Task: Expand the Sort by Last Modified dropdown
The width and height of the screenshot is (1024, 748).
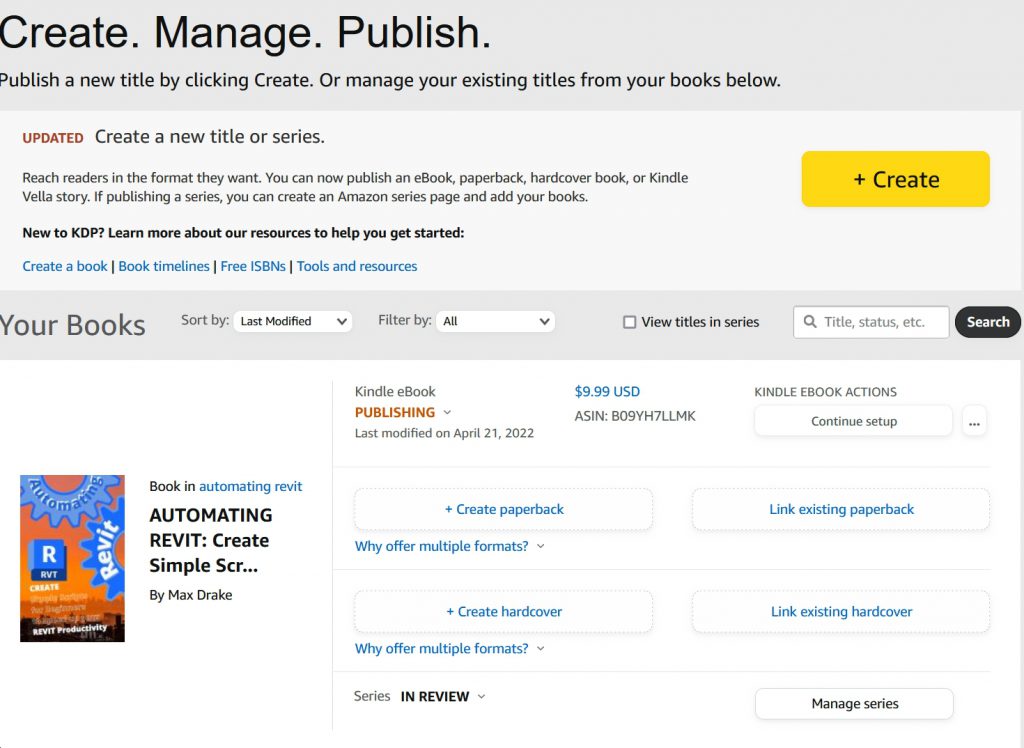Action: 293,321
